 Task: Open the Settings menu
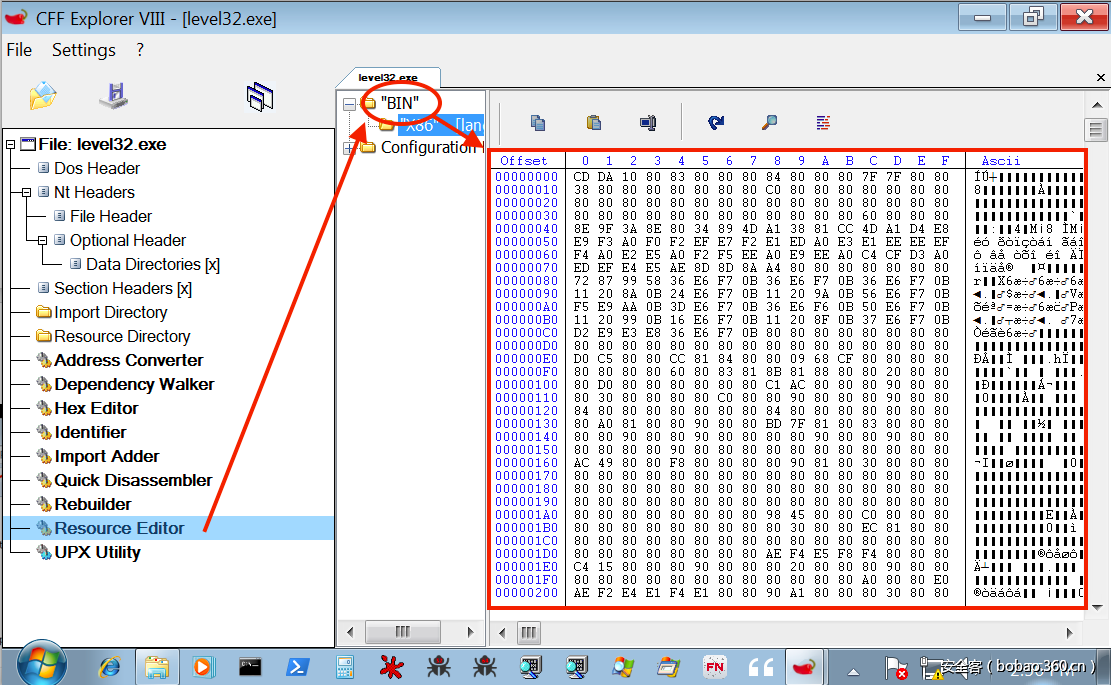[83, 49]
